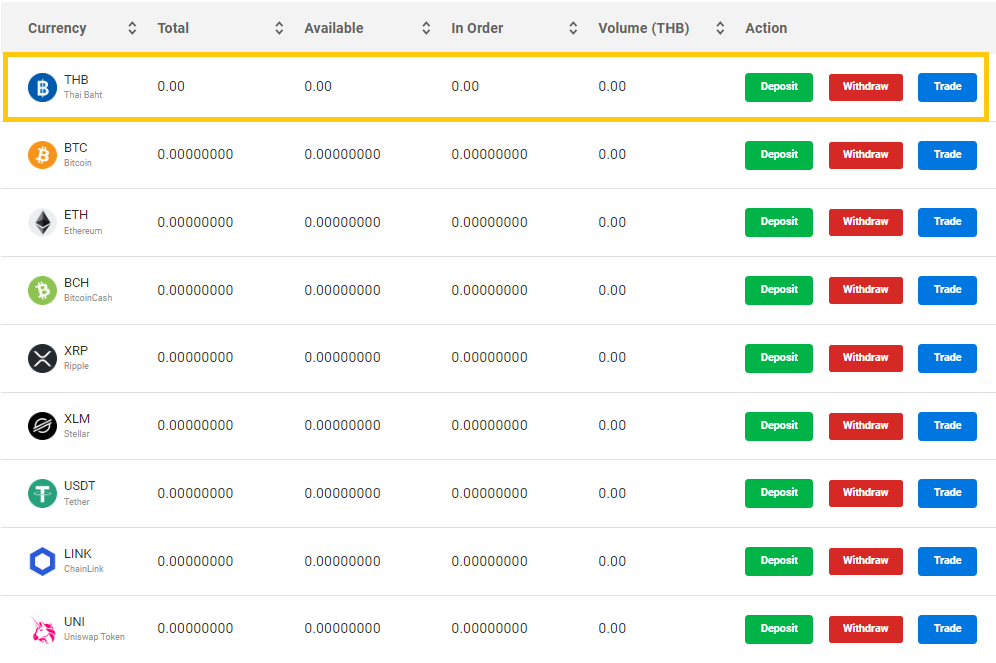The height and width of the screenshot is (663, 996).
Task: Click the THB Thai Baht coin icon
Action: (x=43, y=87)
